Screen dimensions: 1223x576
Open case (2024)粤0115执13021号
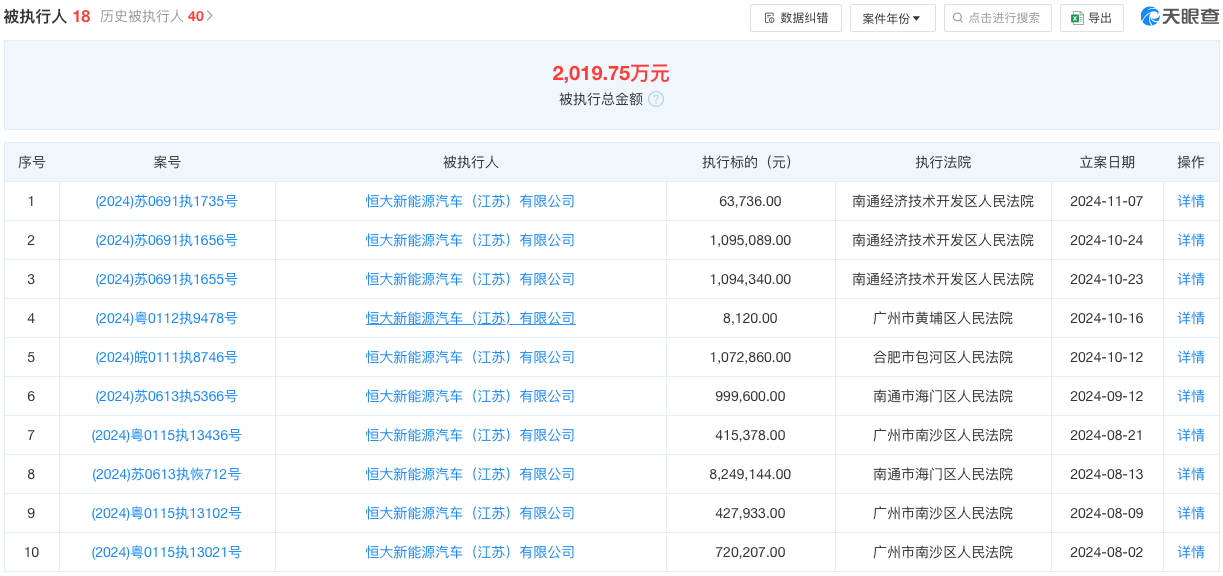pyautogui.click(x=166, y=552)
